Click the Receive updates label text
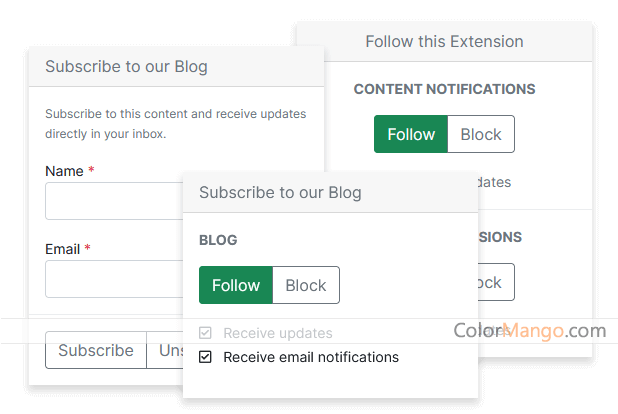 pyautogui.click(x=277, y=333)
